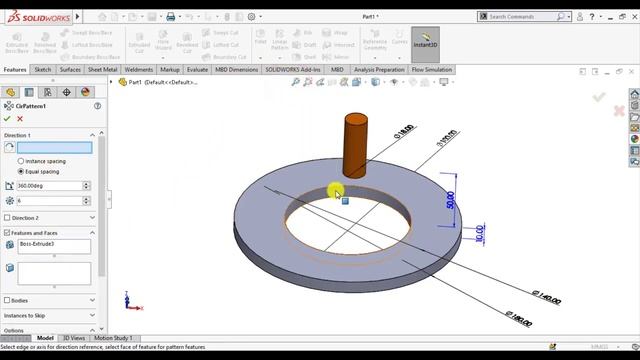Screen dimensions: 640x360
Task: Open View Settings monitor icon
Action: (444, 82)
